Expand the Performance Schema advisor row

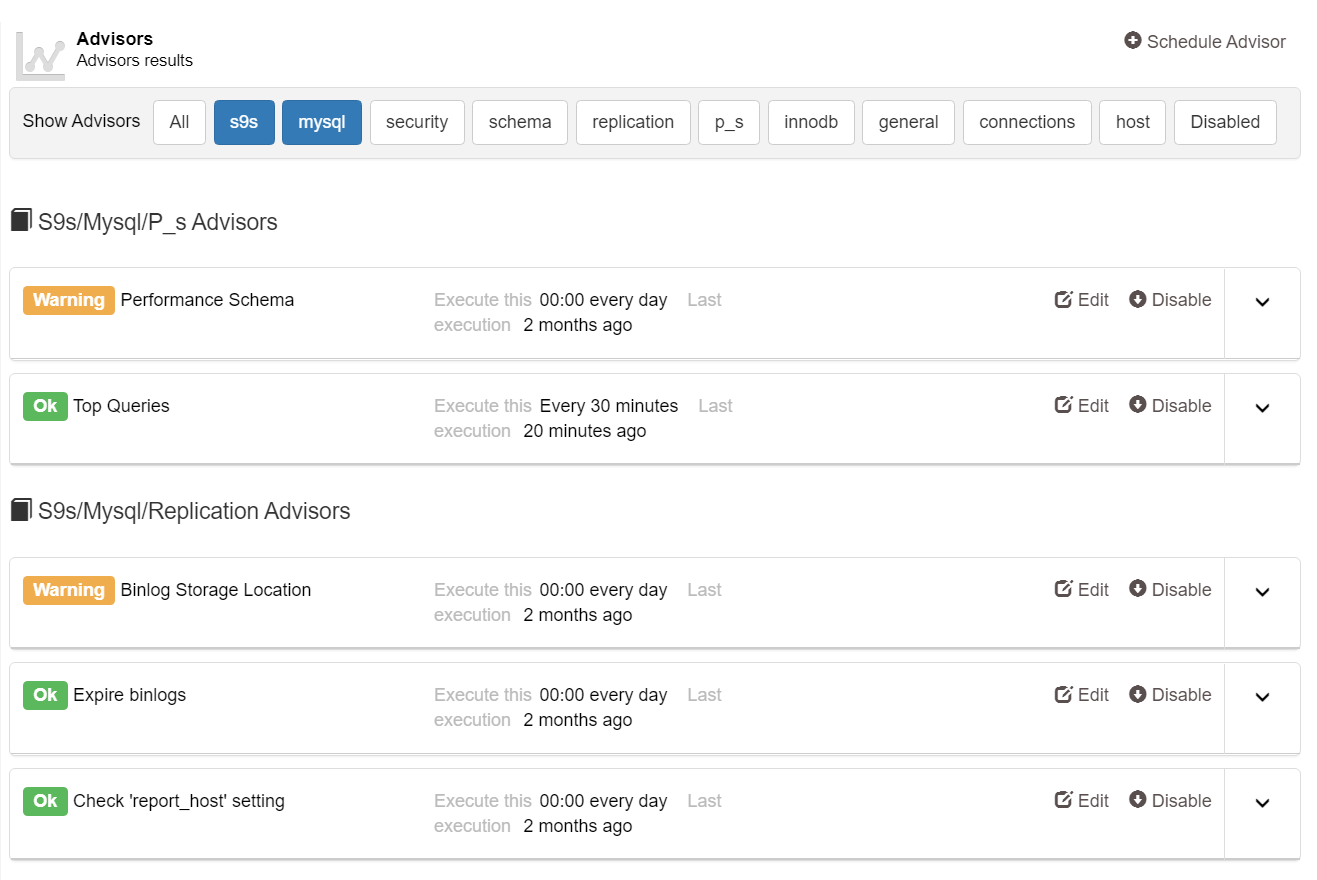coord(1262,302)
